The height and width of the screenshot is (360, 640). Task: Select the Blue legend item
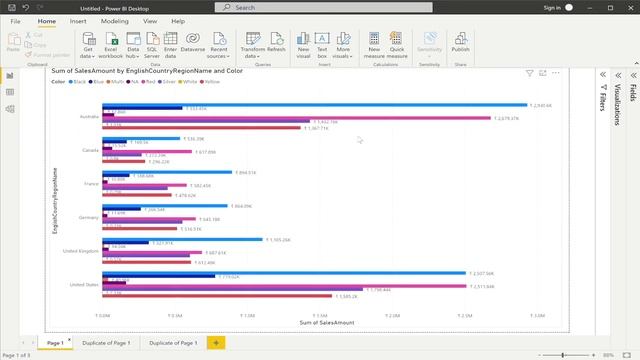point(96,82)
